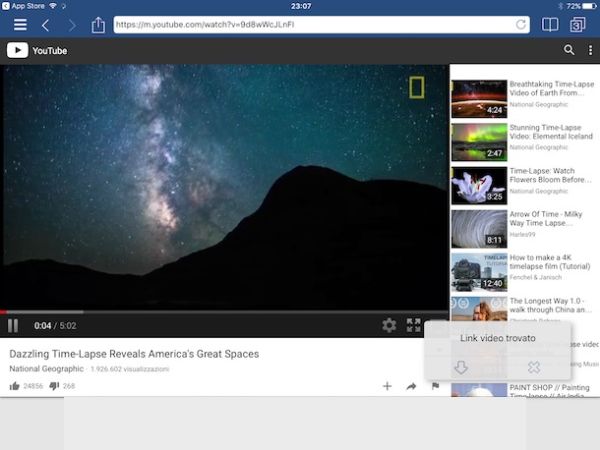Go back to the previous page

click(x=46, y=24)
